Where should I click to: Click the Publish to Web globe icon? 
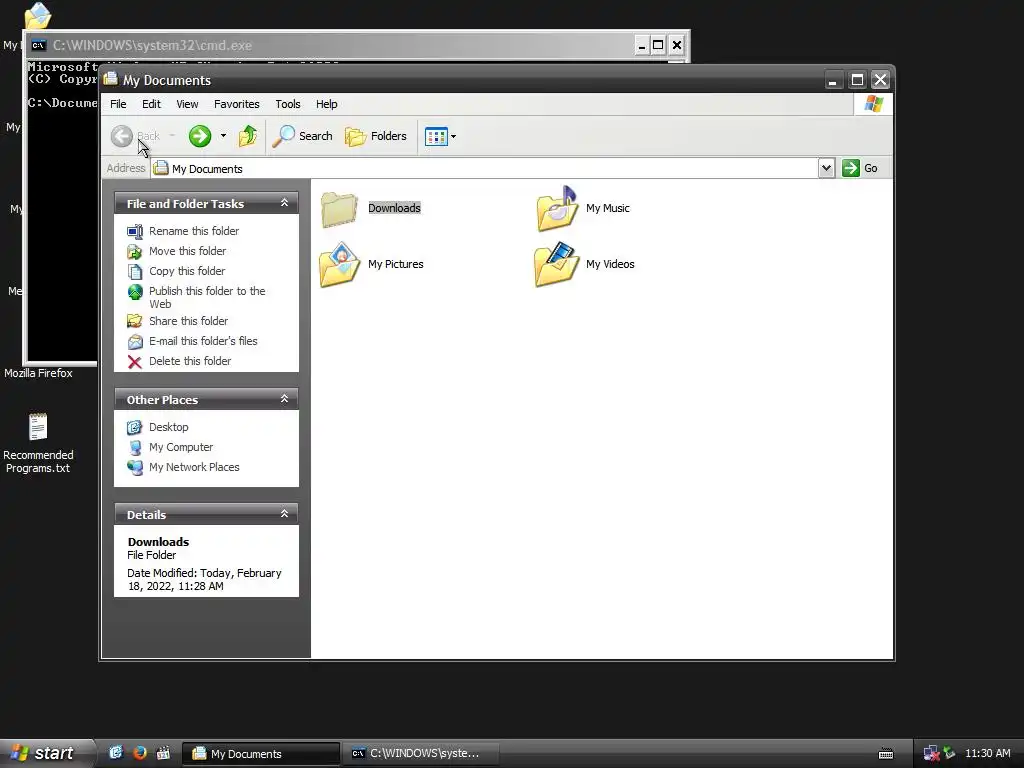[135, 292]
